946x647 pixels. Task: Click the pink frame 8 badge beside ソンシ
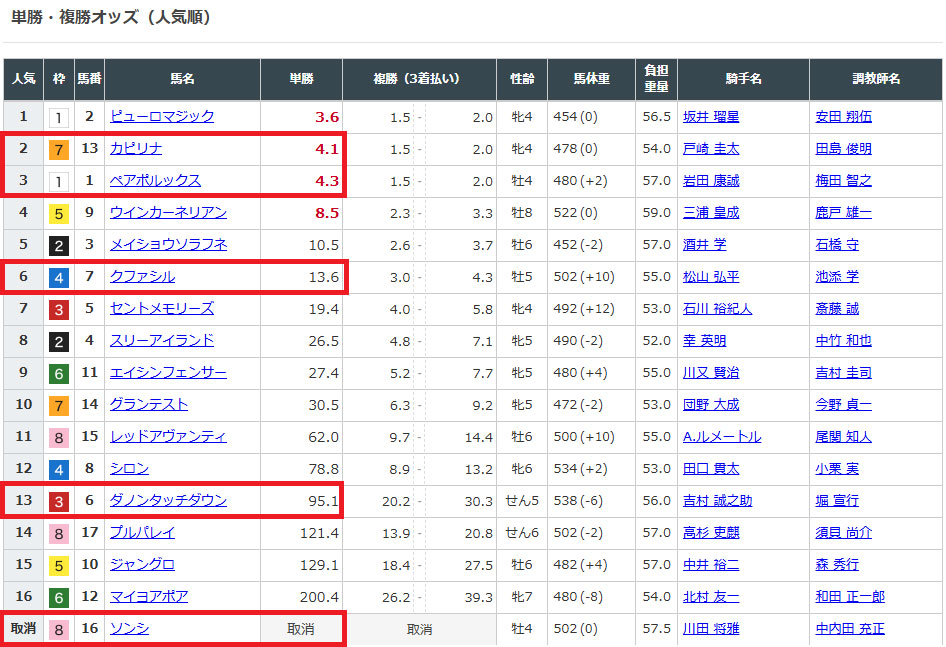coord(60,629)
